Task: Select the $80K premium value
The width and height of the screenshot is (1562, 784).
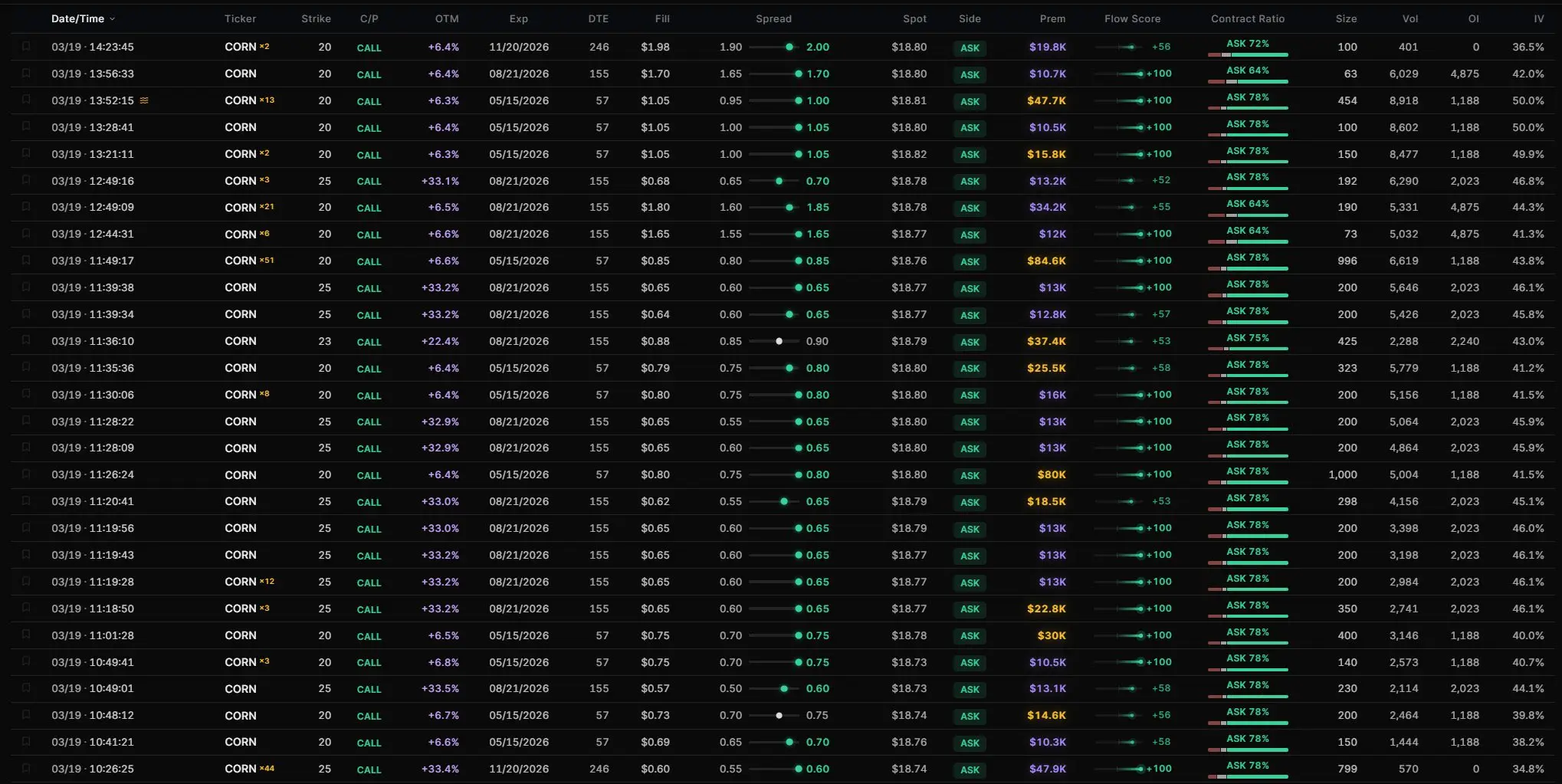Action: [x=1052, y=474]
